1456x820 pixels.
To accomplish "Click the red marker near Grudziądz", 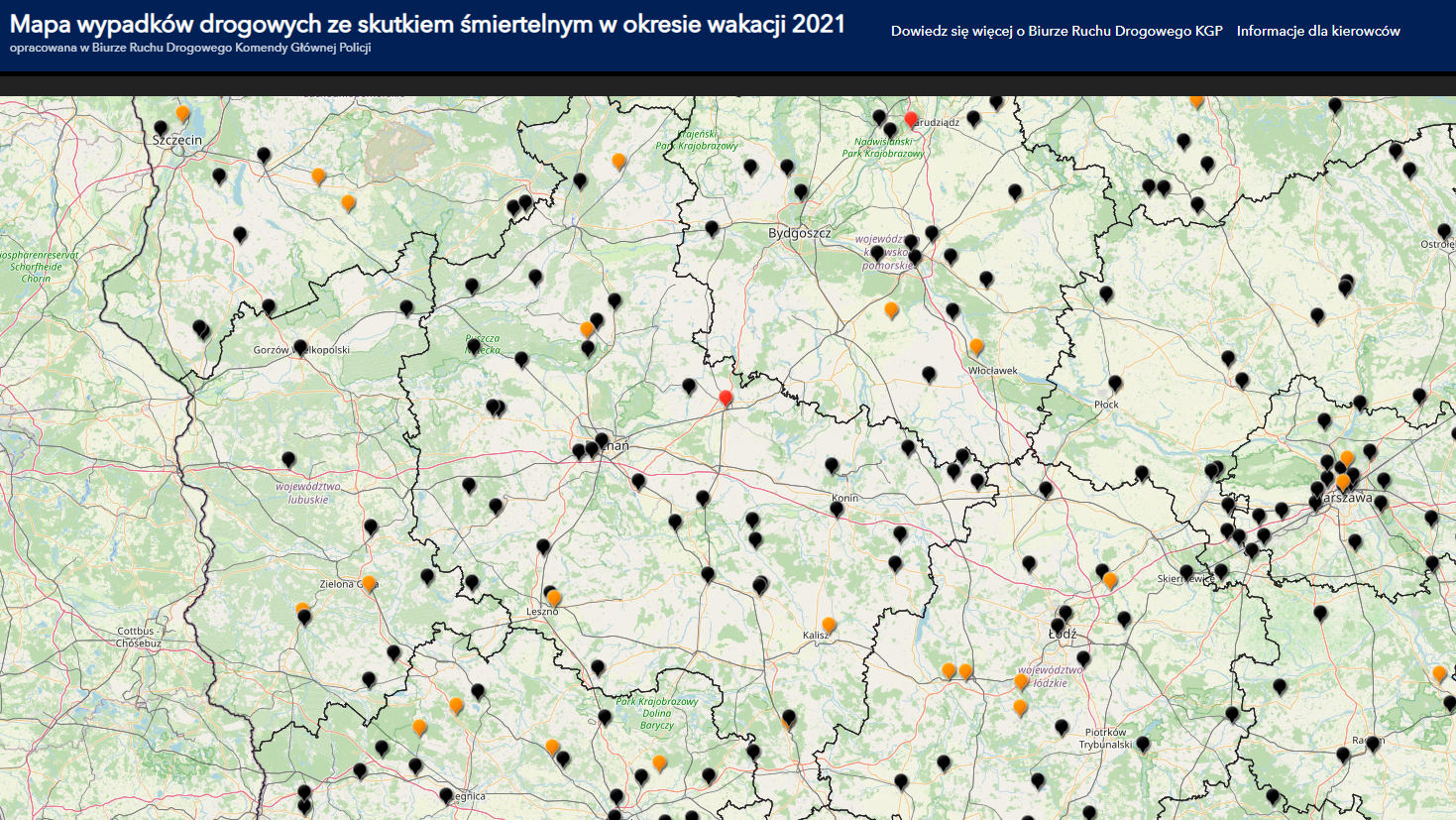I will (x=911, y=119).
